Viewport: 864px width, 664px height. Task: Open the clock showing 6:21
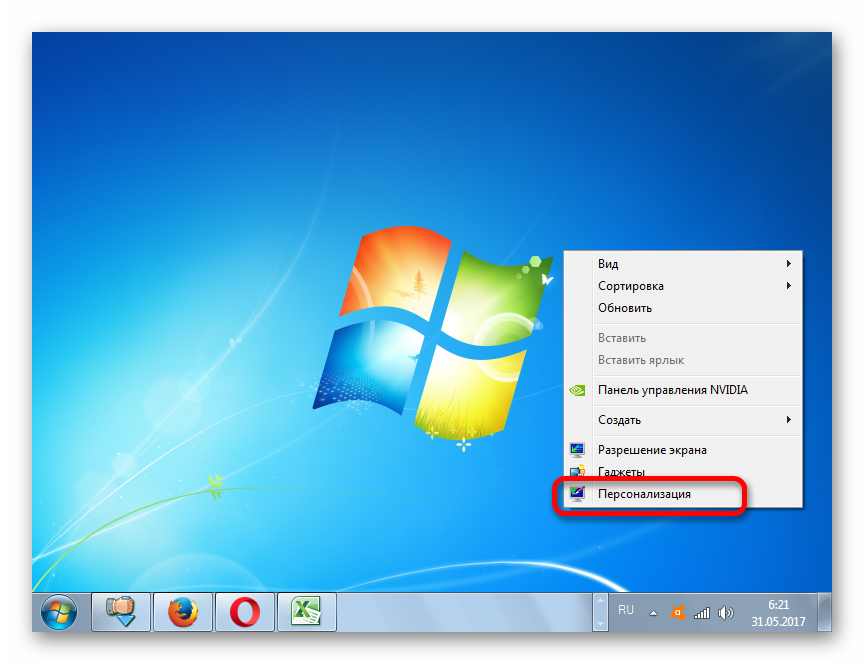777,612
